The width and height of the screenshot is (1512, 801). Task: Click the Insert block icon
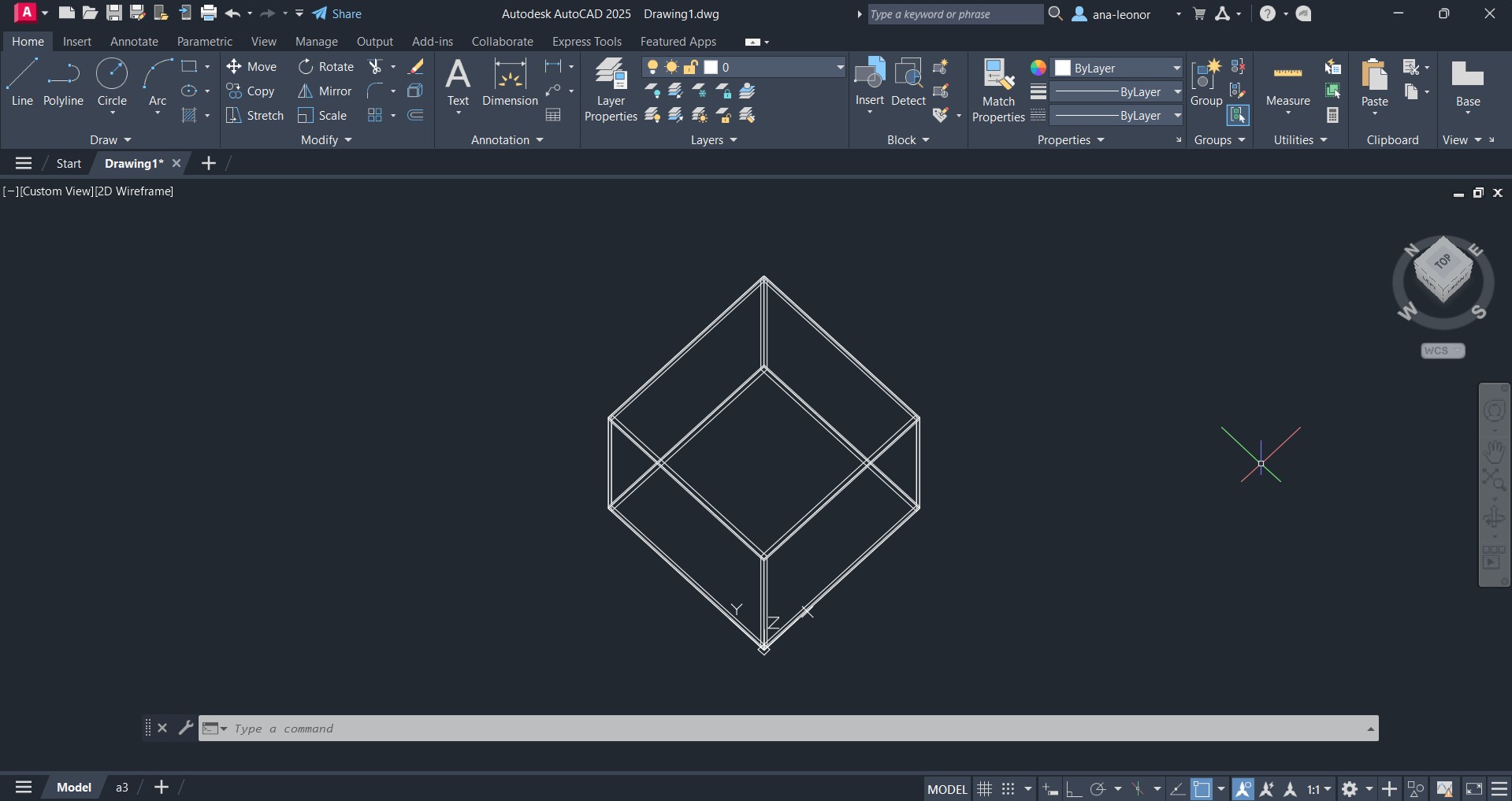click(870, 81)
